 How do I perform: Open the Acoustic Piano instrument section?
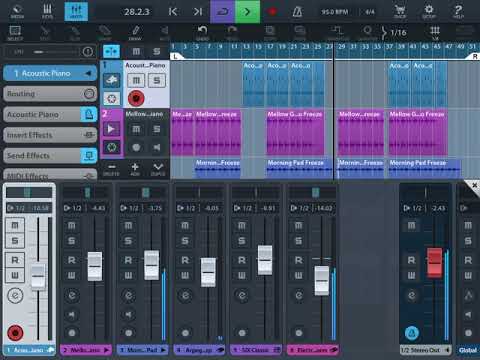[50, 114]
